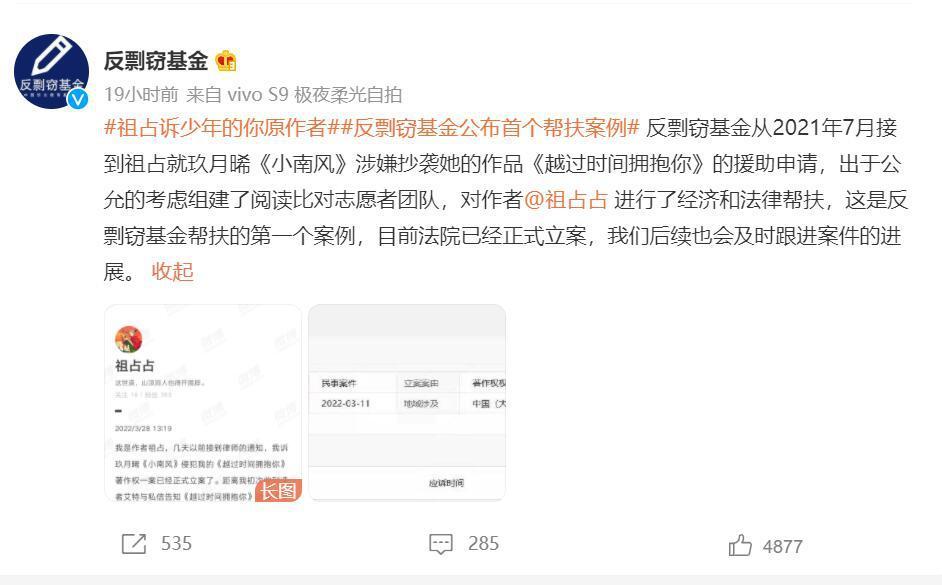The image size is (942, 585).
Task: Click the 19小时前 timestamp
Action: coord(141,95)
